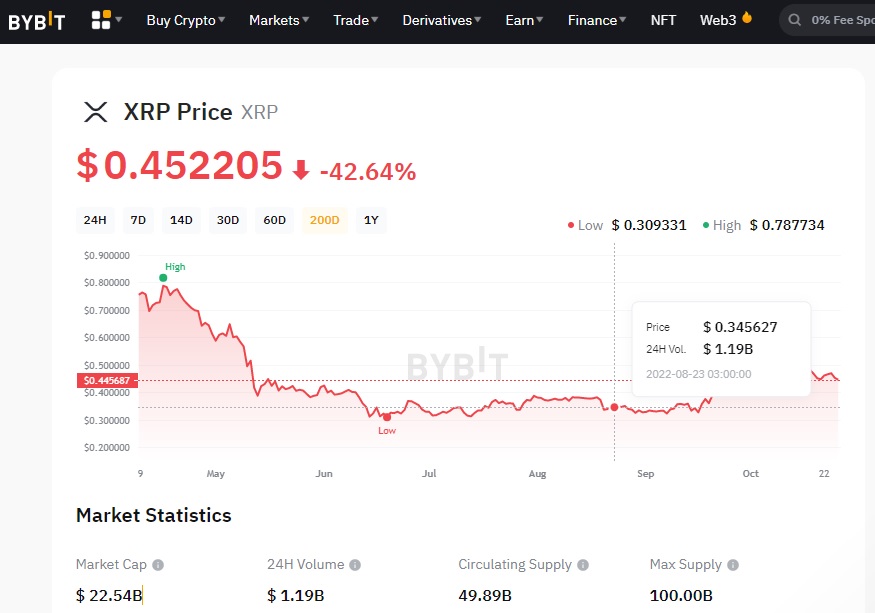
Task: Click the $0.900000 y-axis label
Action: (x=107, y=256)
